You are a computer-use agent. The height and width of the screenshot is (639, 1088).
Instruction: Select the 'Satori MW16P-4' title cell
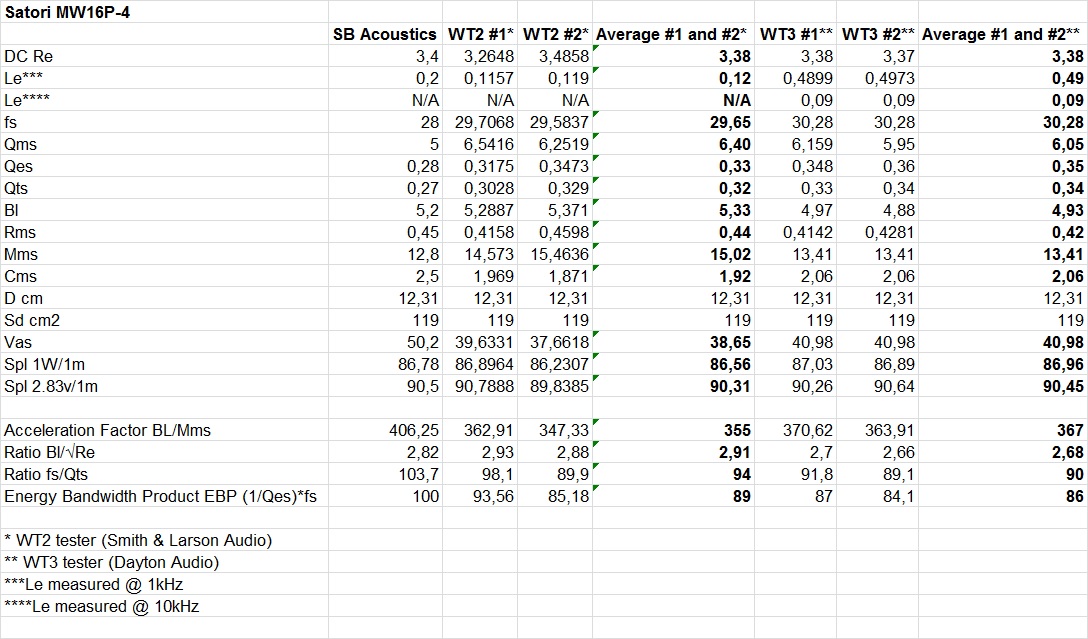click(67, 12)
